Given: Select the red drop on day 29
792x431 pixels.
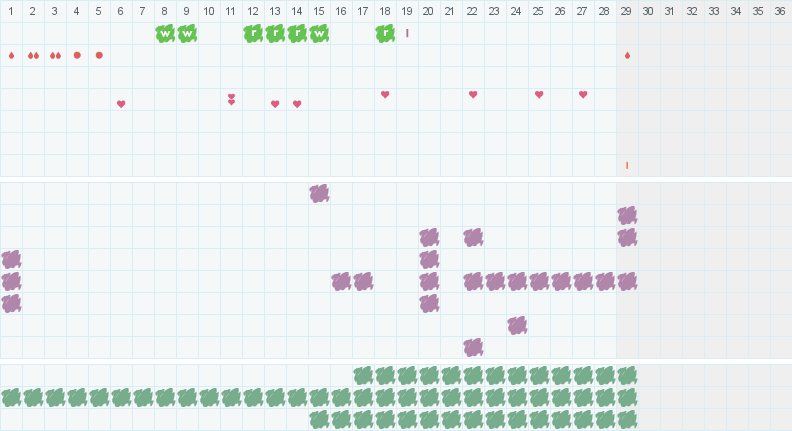Looking at the screenshot, I should [627, 56].
